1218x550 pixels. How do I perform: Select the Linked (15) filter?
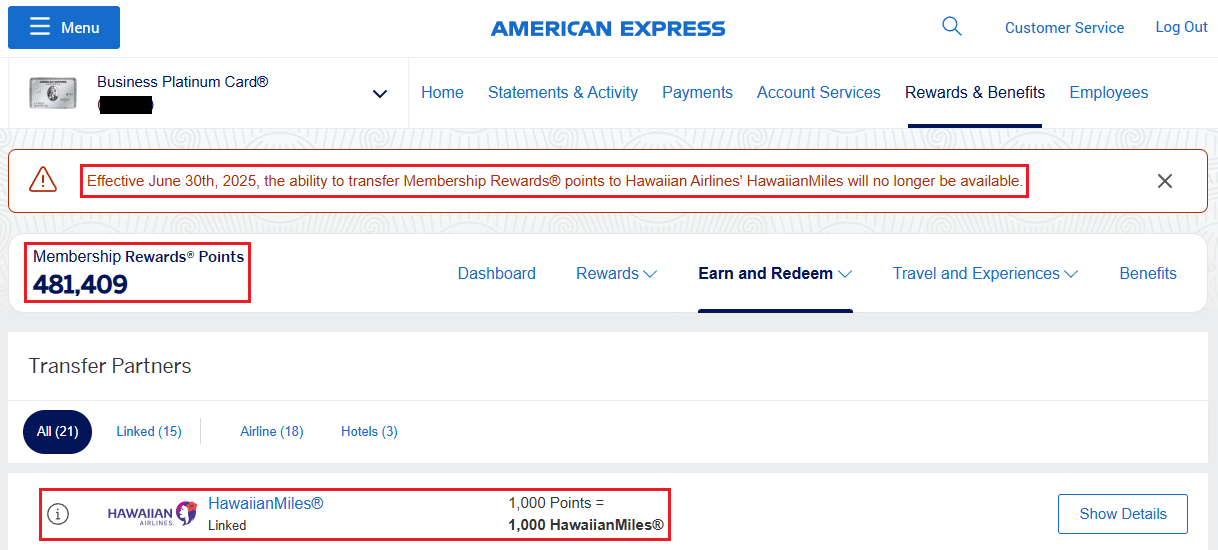pos(149,432)
